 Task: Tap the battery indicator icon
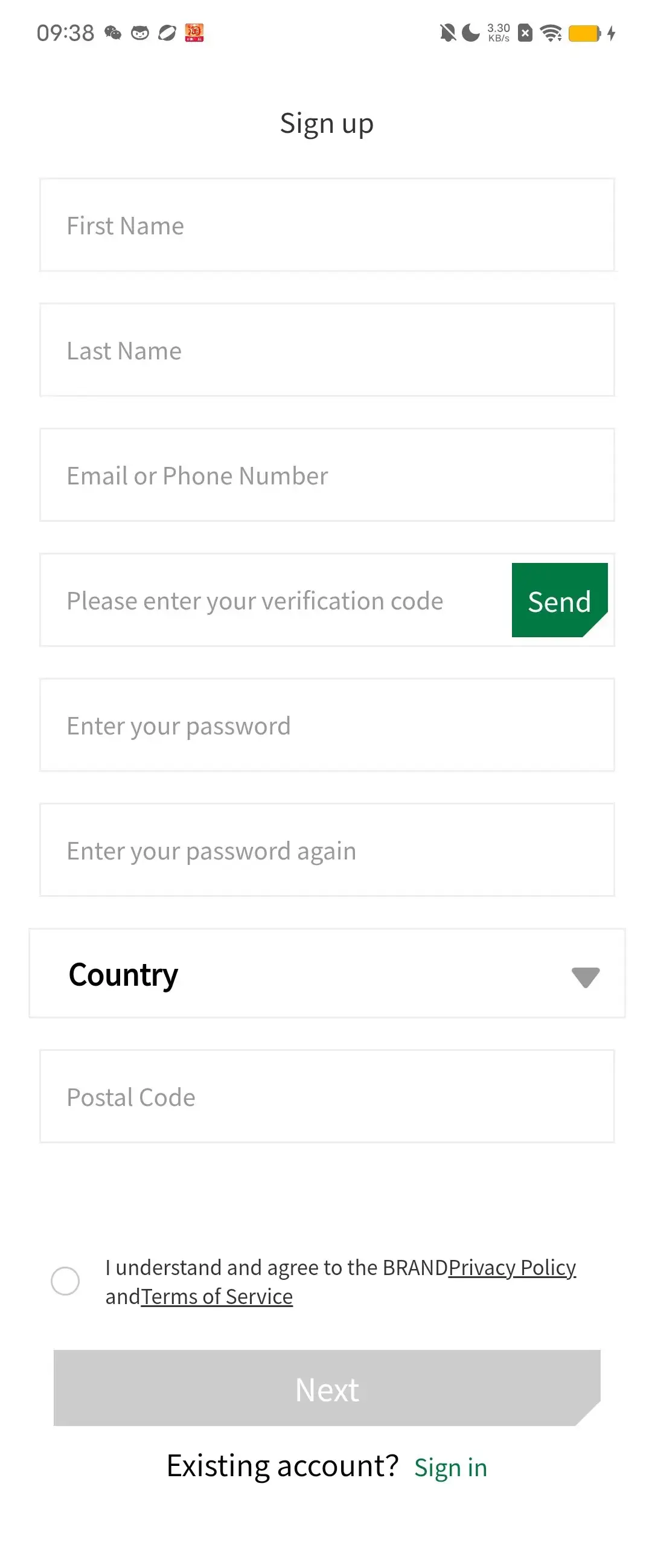[584, 33]
